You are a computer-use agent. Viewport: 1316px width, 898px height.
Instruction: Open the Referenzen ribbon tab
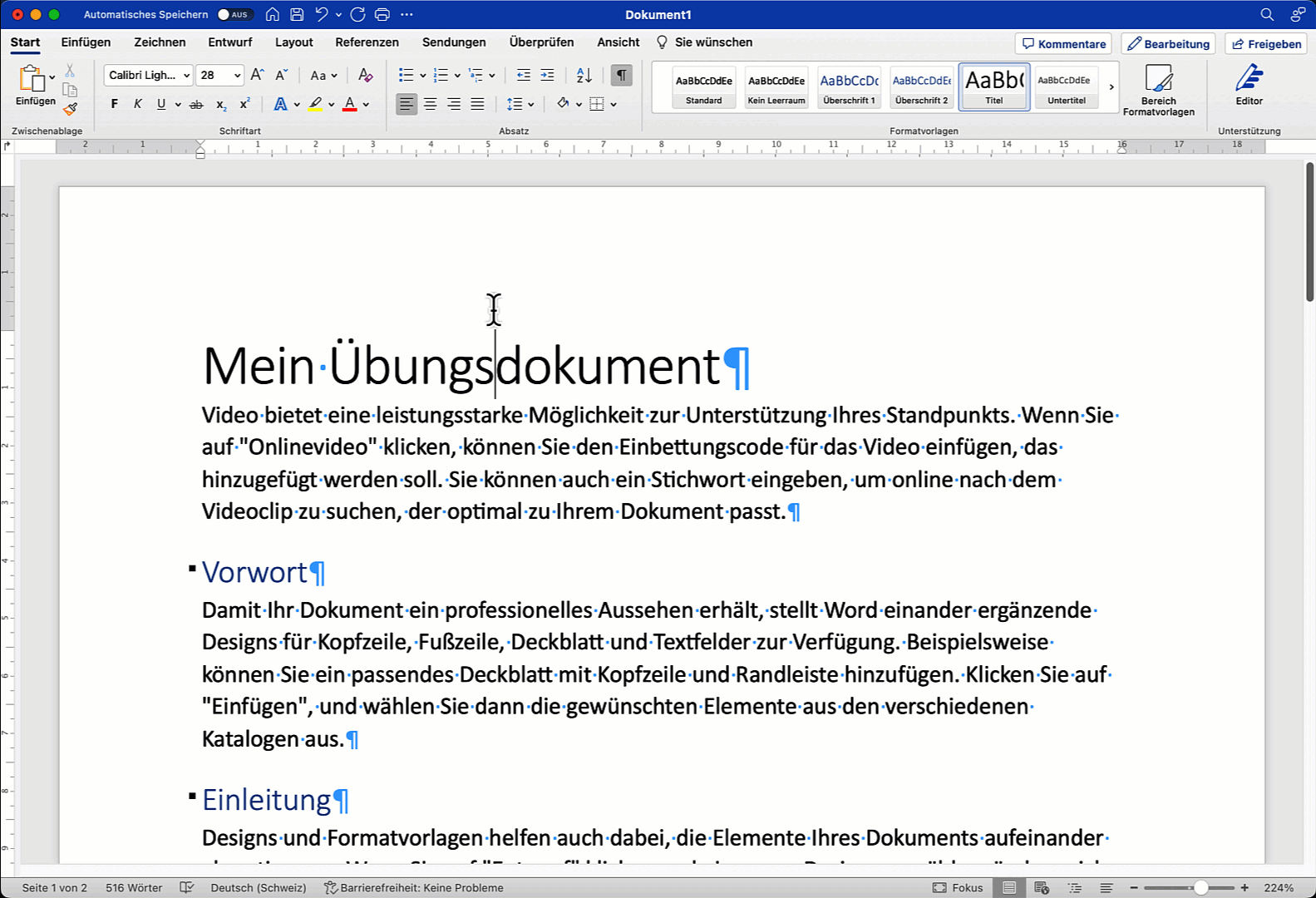[x=367, y=42]
